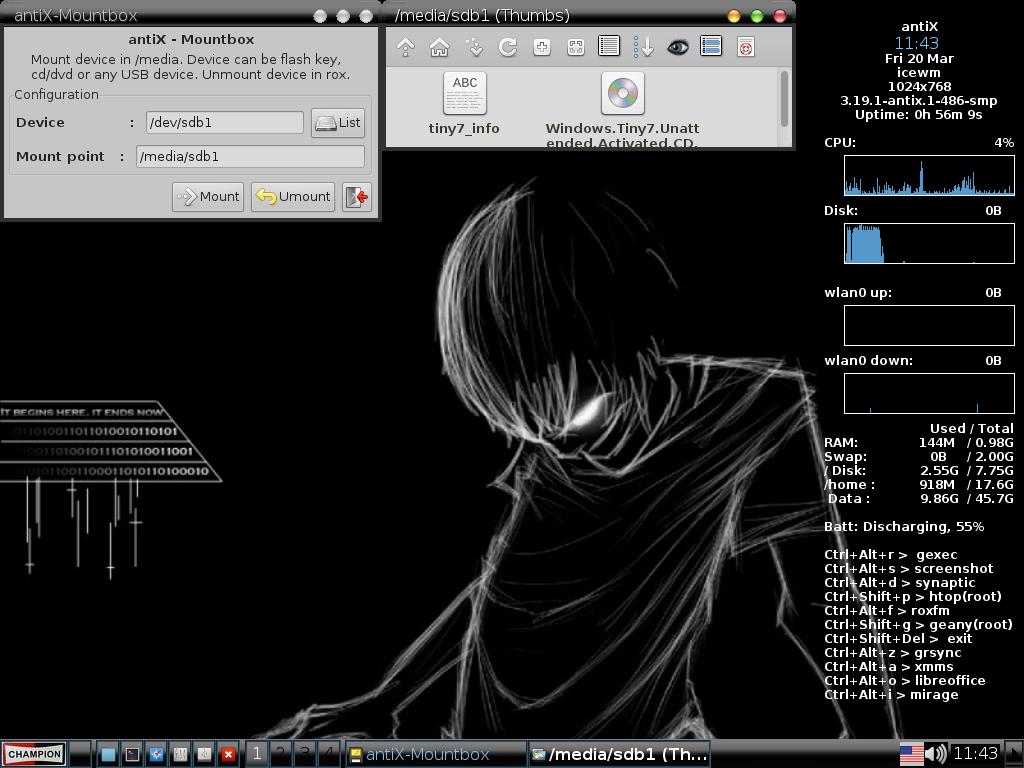Screen dimensions: 1024x768
Task: Open the ROX help lifebuoy icon
Action: (x=745, y=47)
